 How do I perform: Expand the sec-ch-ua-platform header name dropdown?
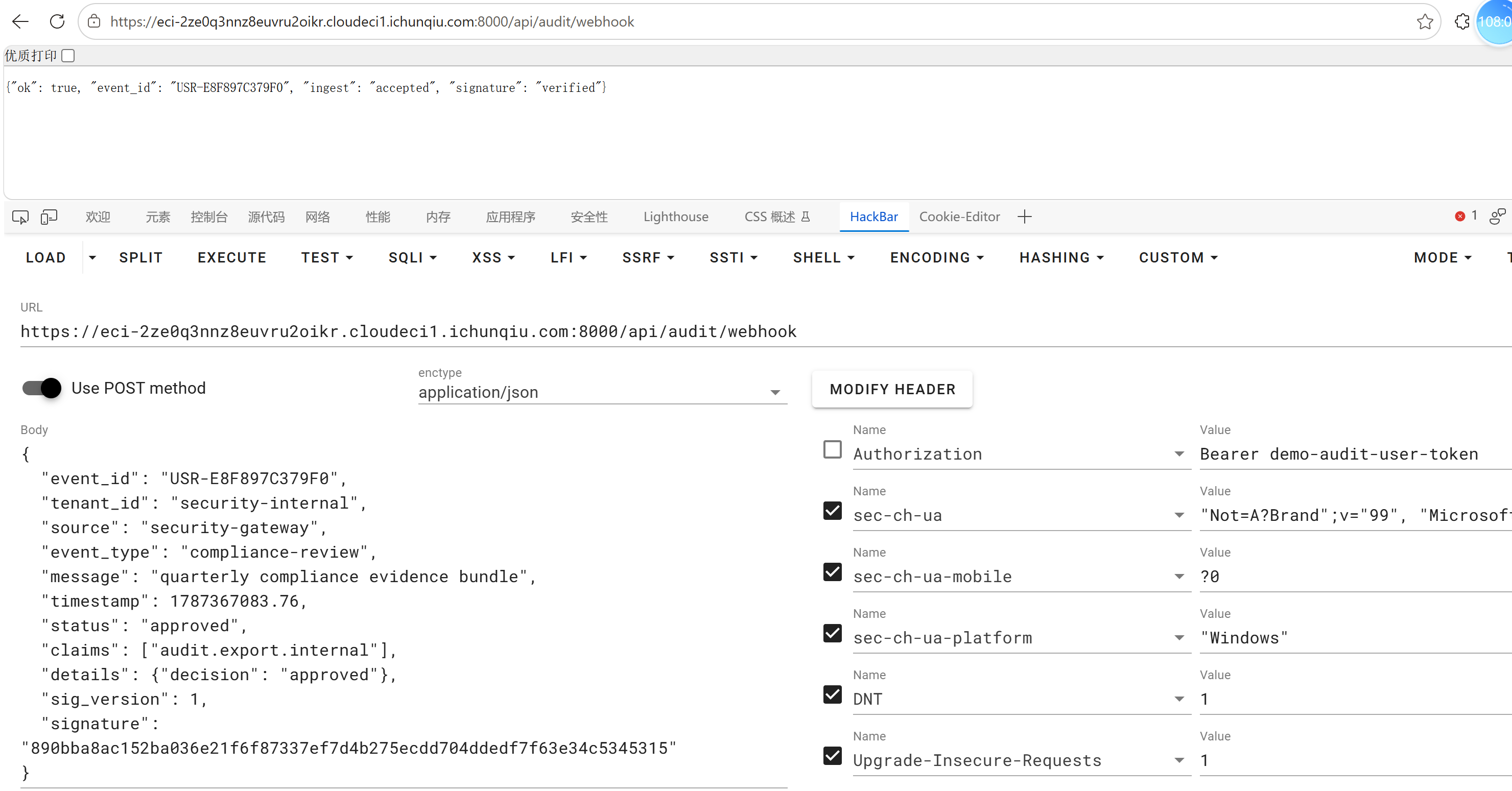point(1178,638)
